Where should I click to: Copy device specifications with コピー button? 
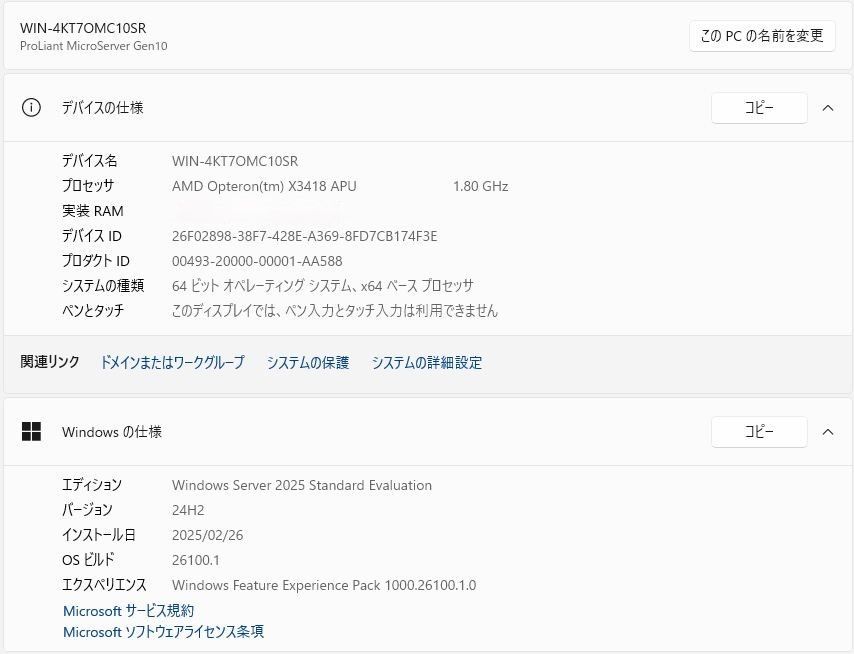pyautogui.click(x=759, y=108)
